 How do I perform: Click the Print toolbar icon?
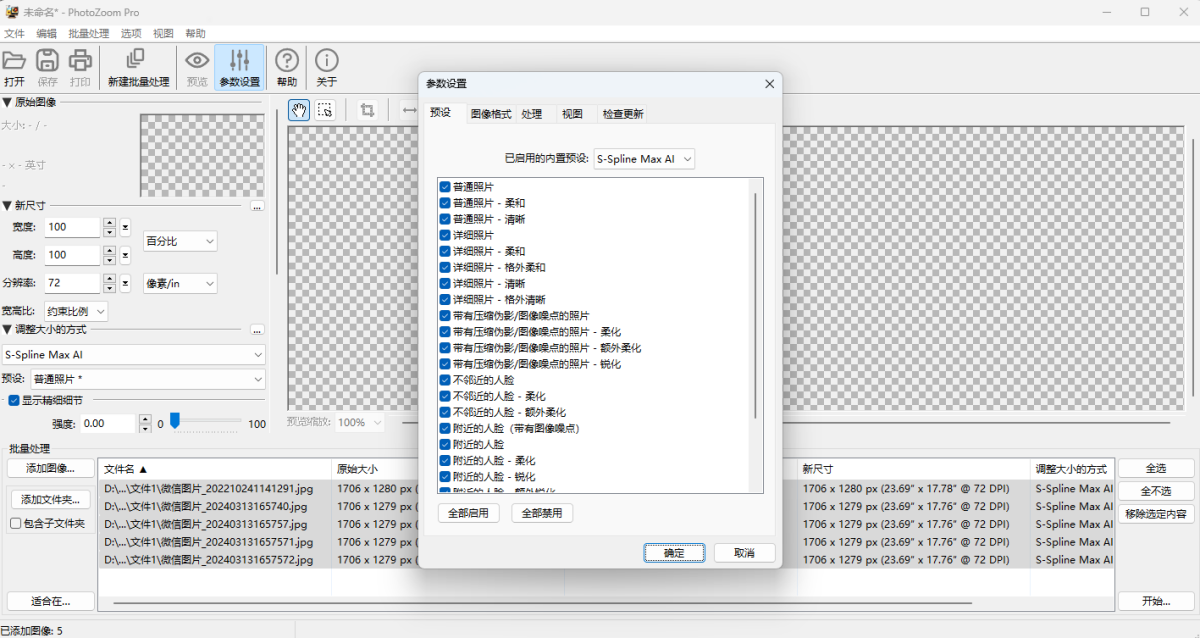pos(80,61)
